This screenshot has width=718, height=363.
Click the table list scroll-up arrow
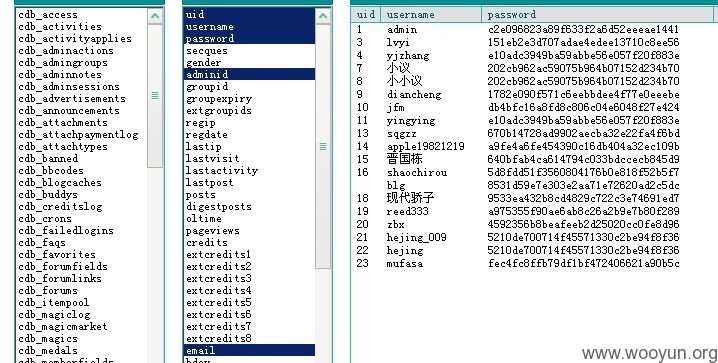coord(155,16)
